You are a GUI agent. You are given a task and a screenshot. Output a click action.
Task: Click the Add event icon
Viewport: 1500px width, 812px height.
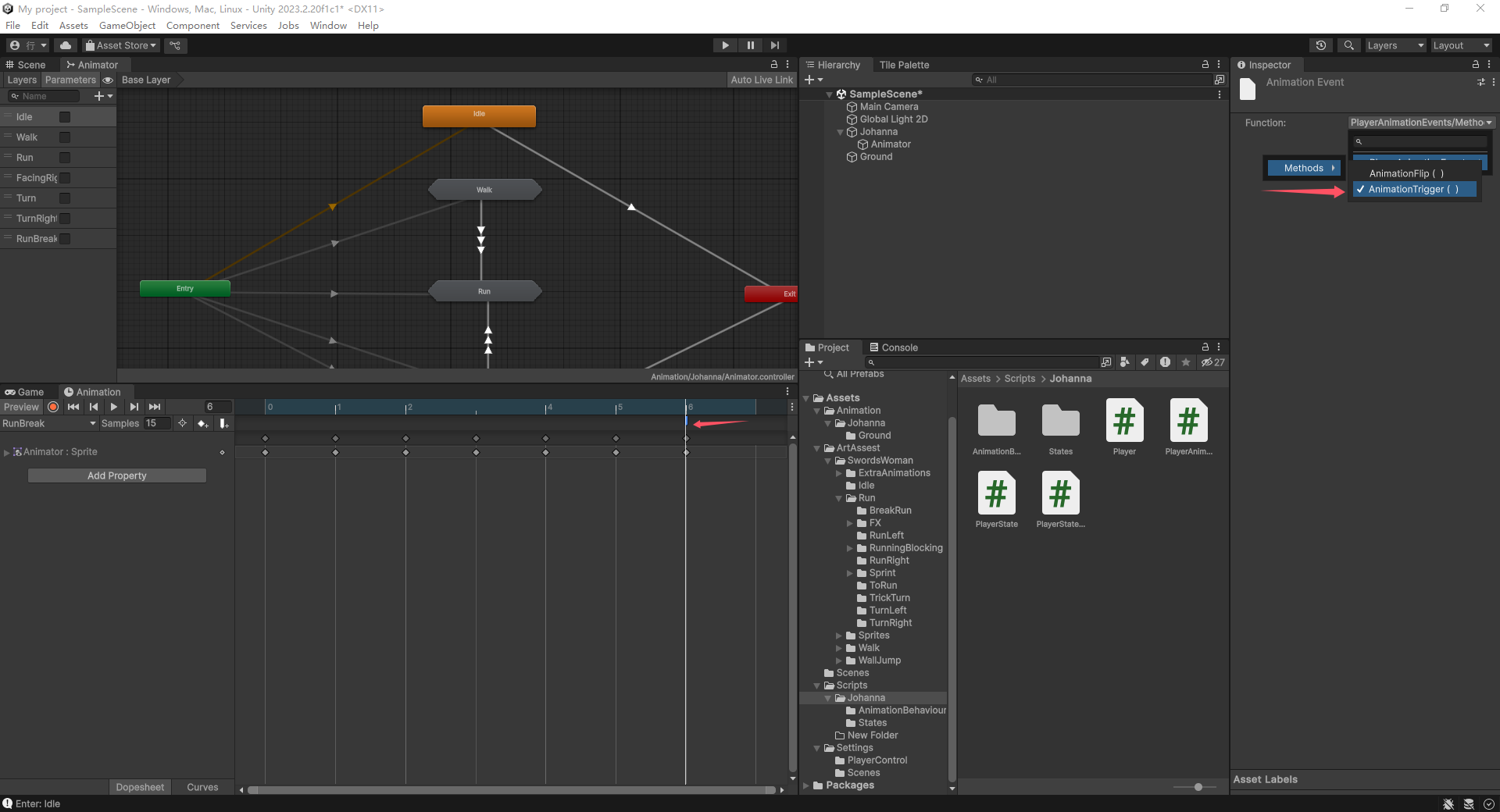(x=223, y=423)
